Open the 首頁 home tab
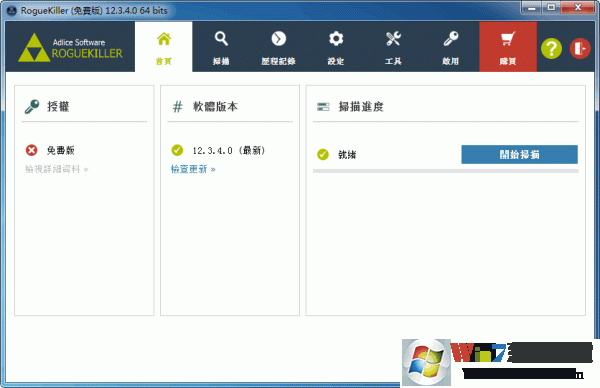The width and height of the screenshot is (600, 388). click(x=163, y=47)
